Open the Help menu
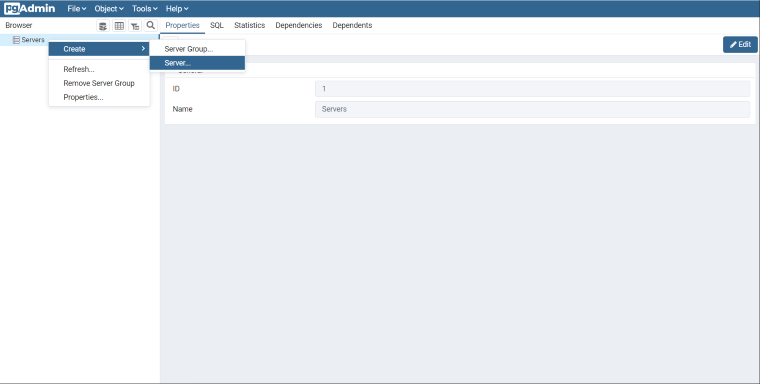The width and height of the screenshot is (760, 384). 177,9
